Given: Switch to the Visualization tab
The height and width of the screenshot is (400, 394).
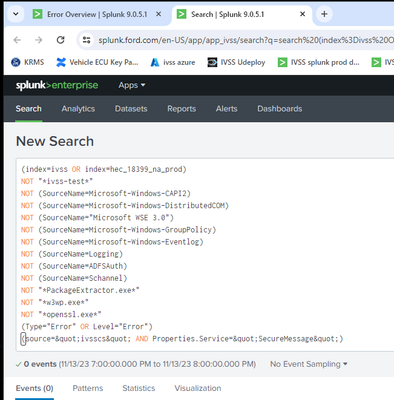Looking at the screenshot, I should (x=198, y=388).
